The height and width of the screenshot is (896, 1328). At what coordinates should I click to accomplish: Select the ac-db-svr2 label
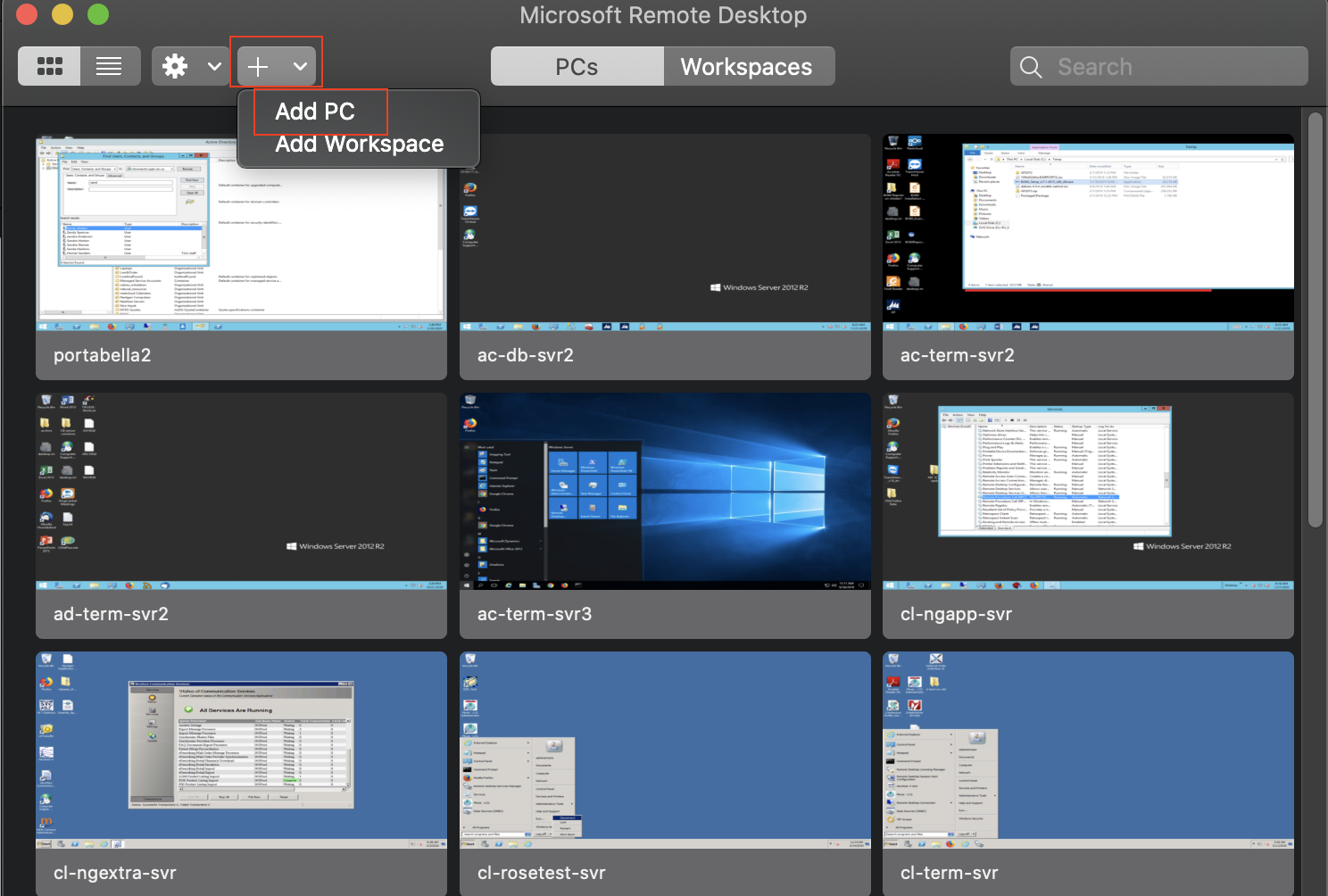click(526, 355)
